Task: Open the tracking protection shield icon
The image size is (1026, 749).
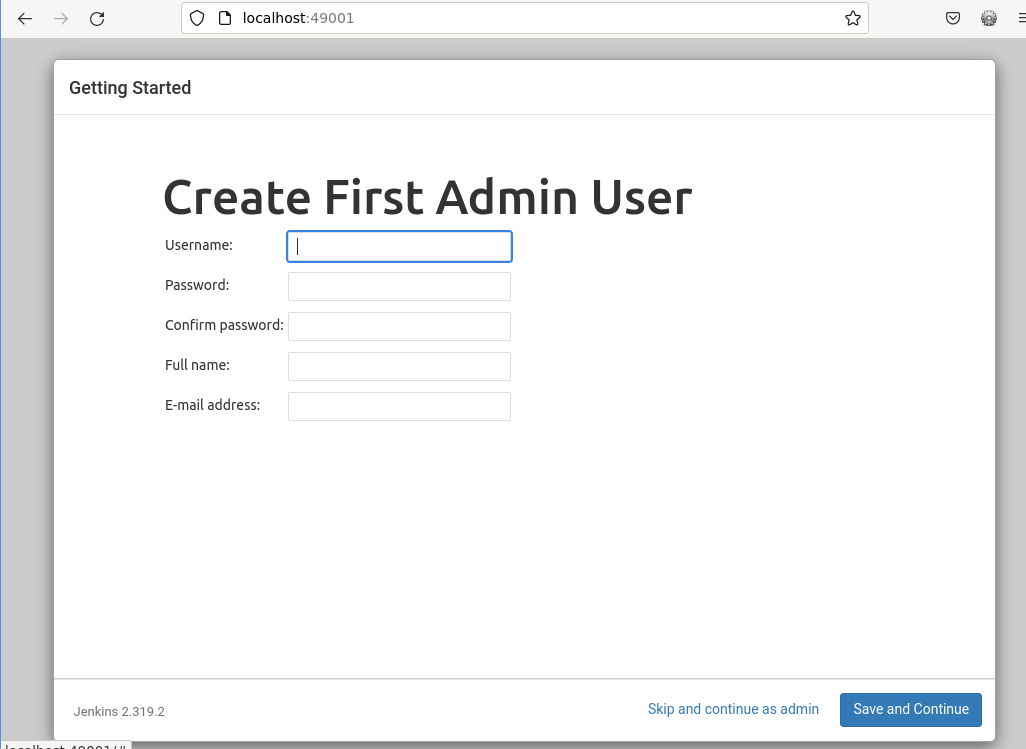Action: 197,18
